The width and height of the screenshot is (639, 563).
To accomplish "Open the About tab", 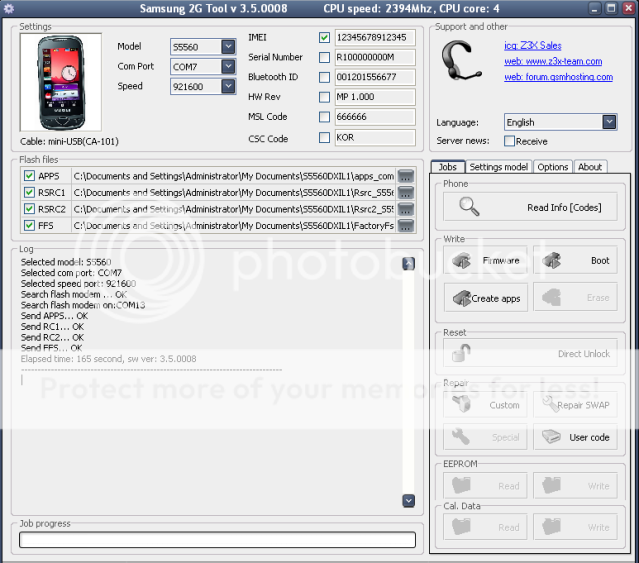I will click(590, 167).
